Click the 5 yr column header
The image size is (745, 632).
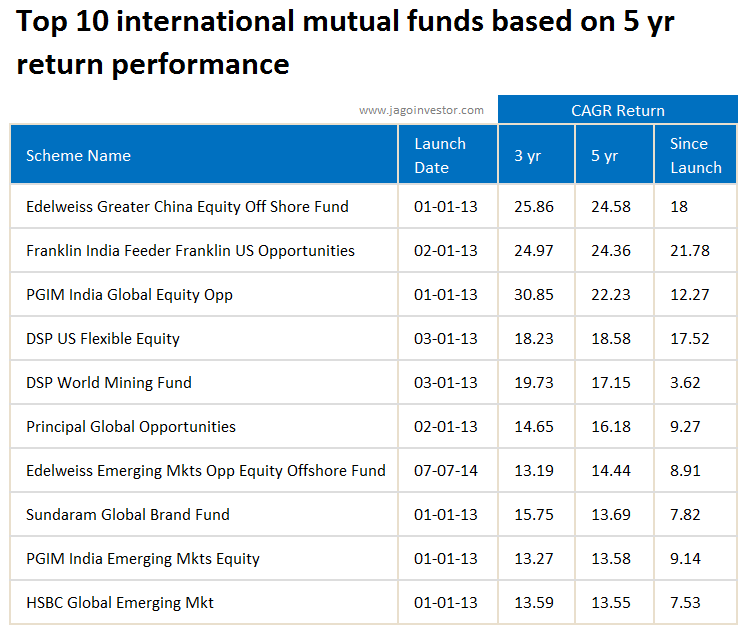tap(614, 154)
